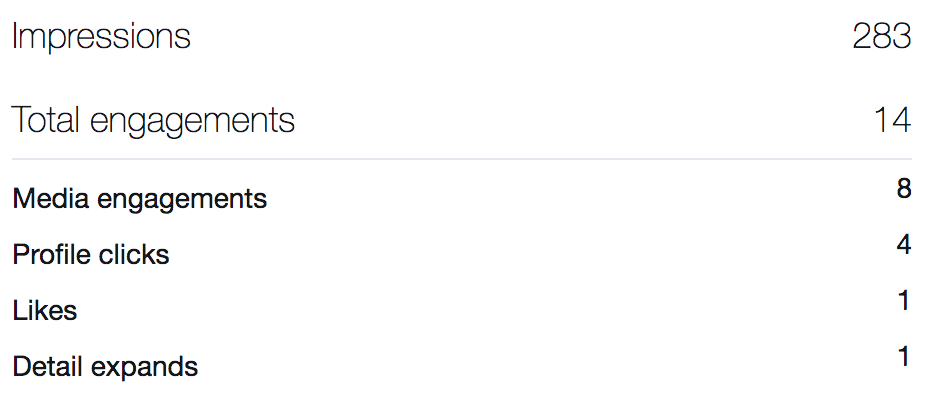934x408 pixels.
Task: Select the Media engagements count 8
Action: (904, 188)
